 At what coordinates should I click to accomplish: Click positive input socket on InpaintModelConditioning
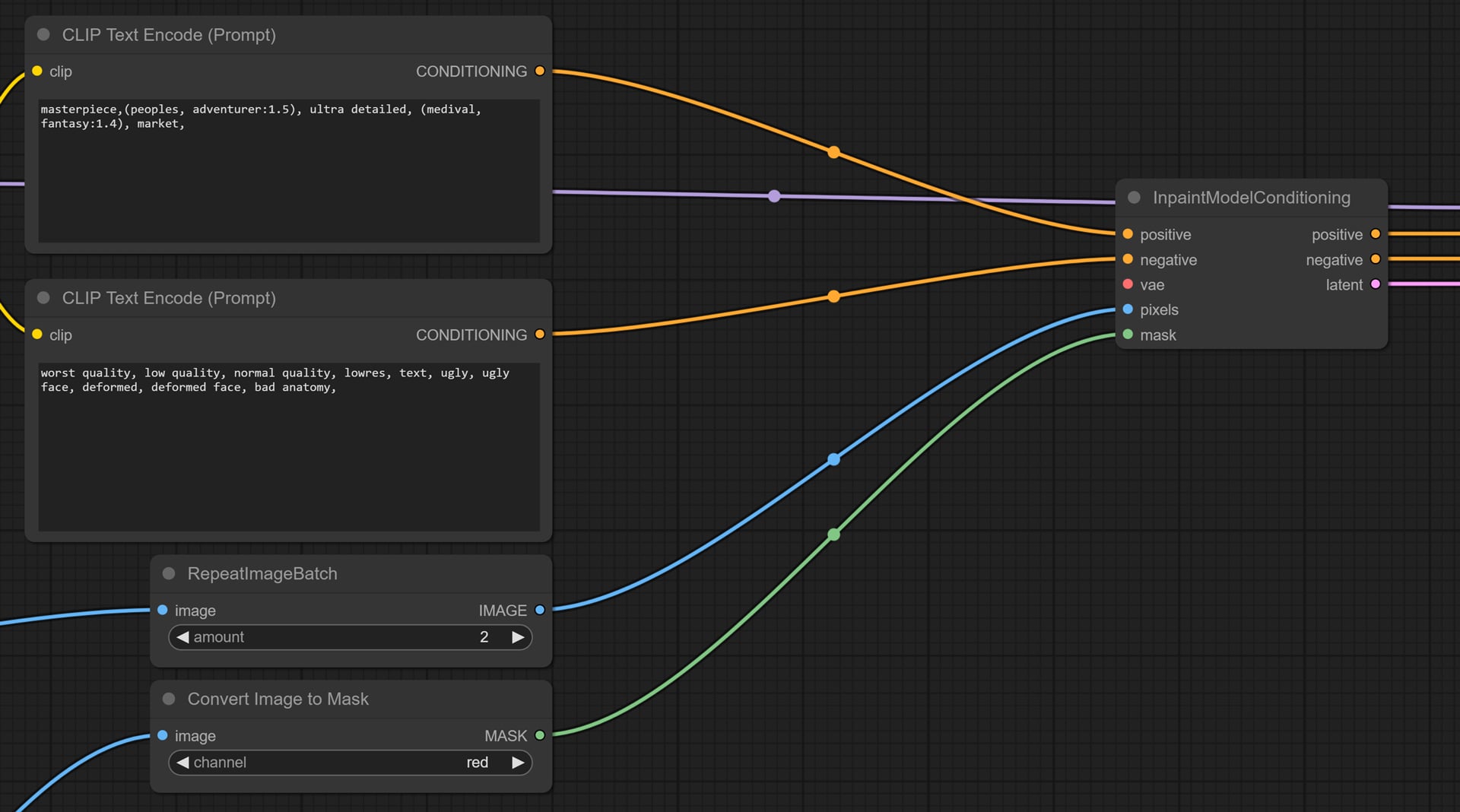point(1128,234)
